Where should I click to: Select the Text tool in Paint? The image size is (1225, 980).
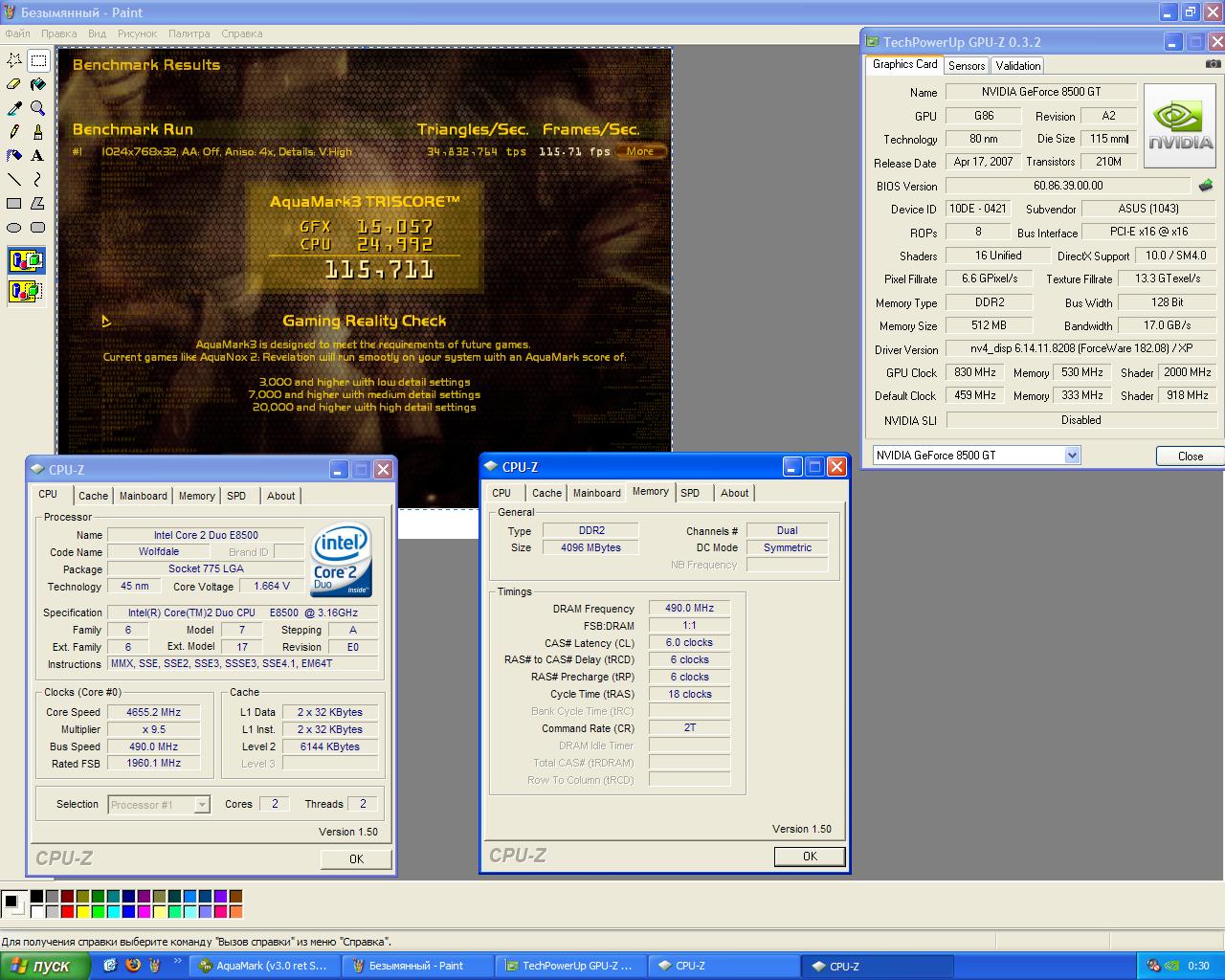(x=38, y=155)
